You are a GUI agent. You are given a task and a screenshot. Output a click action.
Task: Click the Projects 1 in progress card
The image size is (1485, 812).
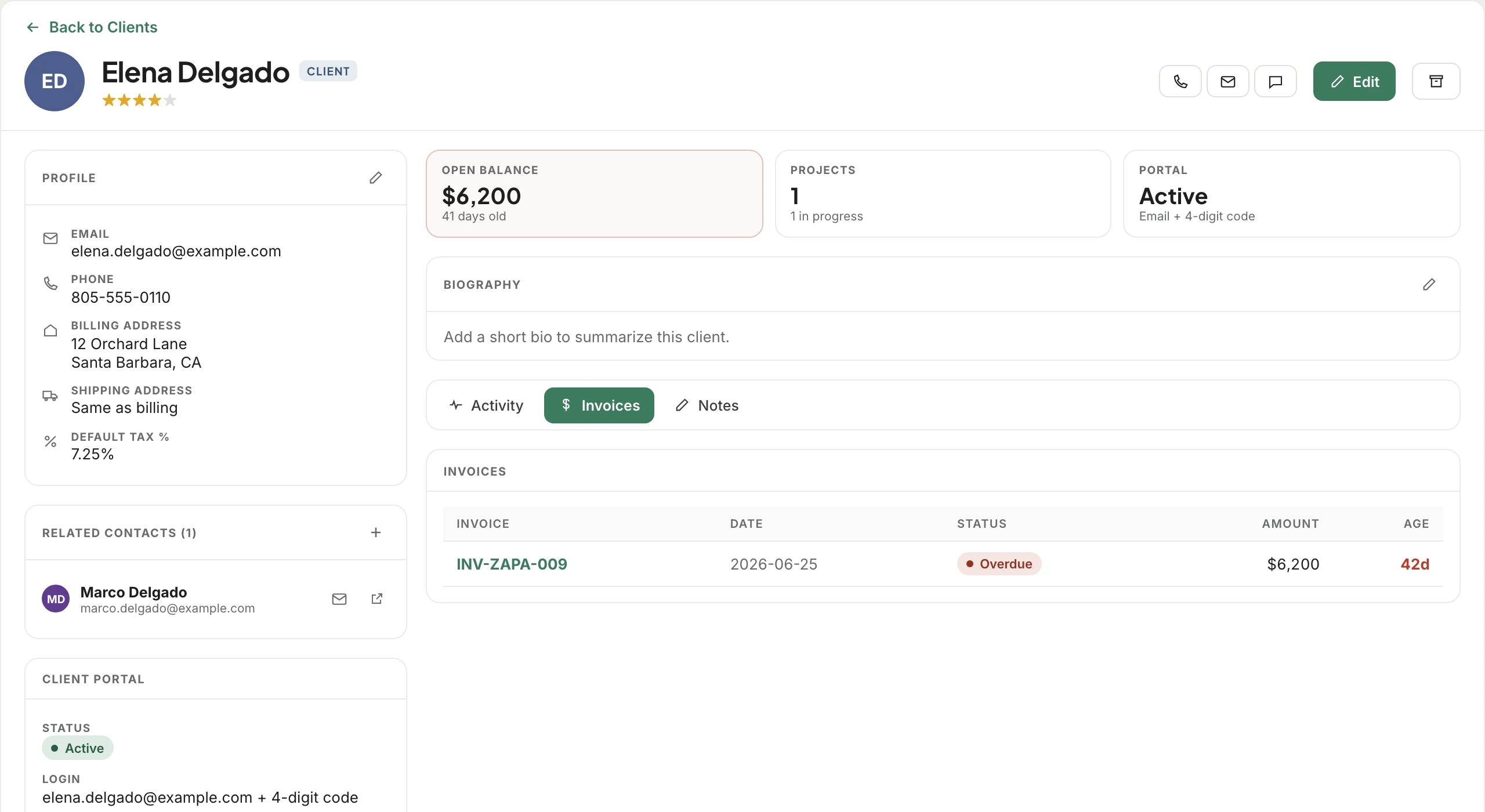coord(943,194)
